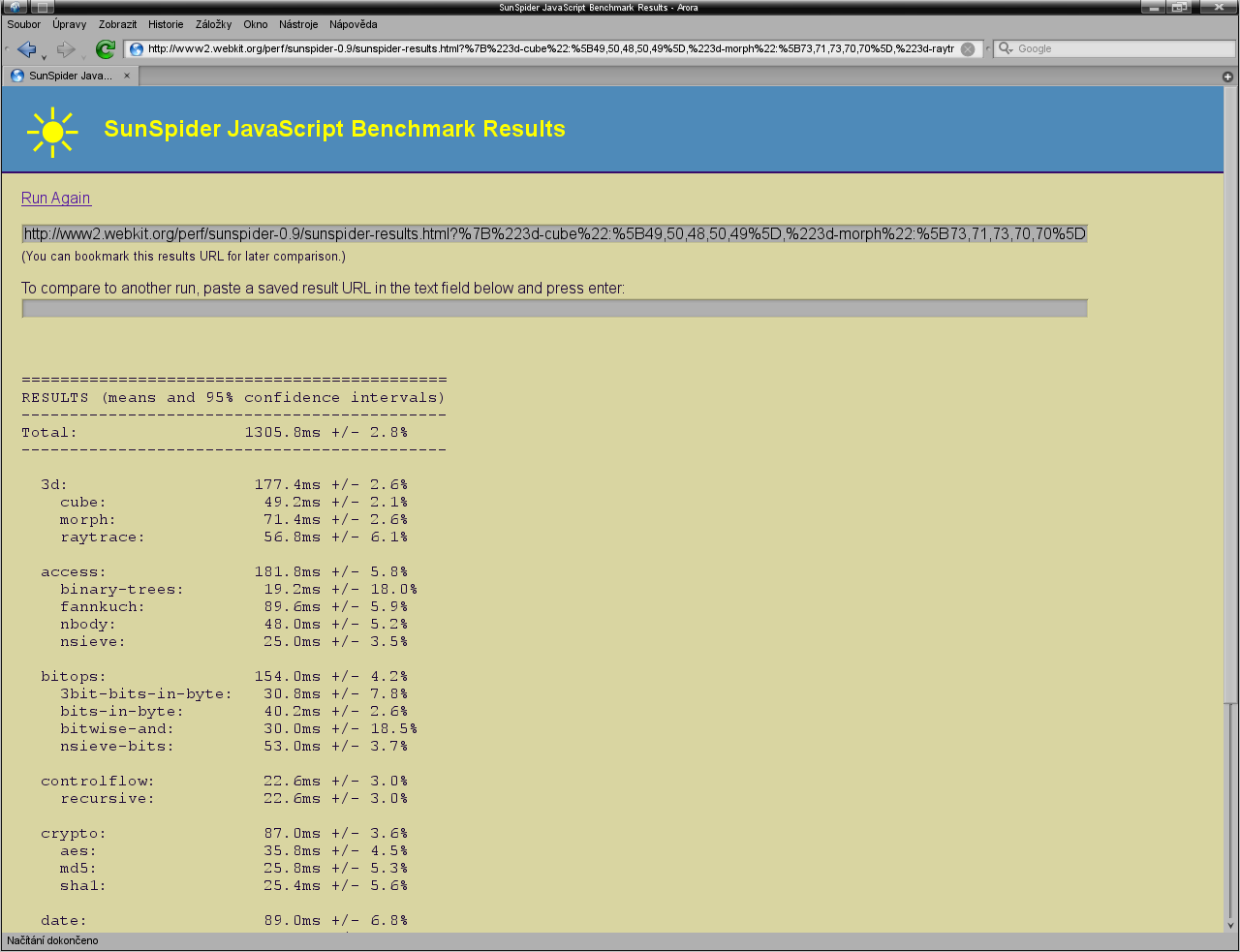1240x952 pixels.
Task: Open the Úpravy menu
Action: pos(70,24)
